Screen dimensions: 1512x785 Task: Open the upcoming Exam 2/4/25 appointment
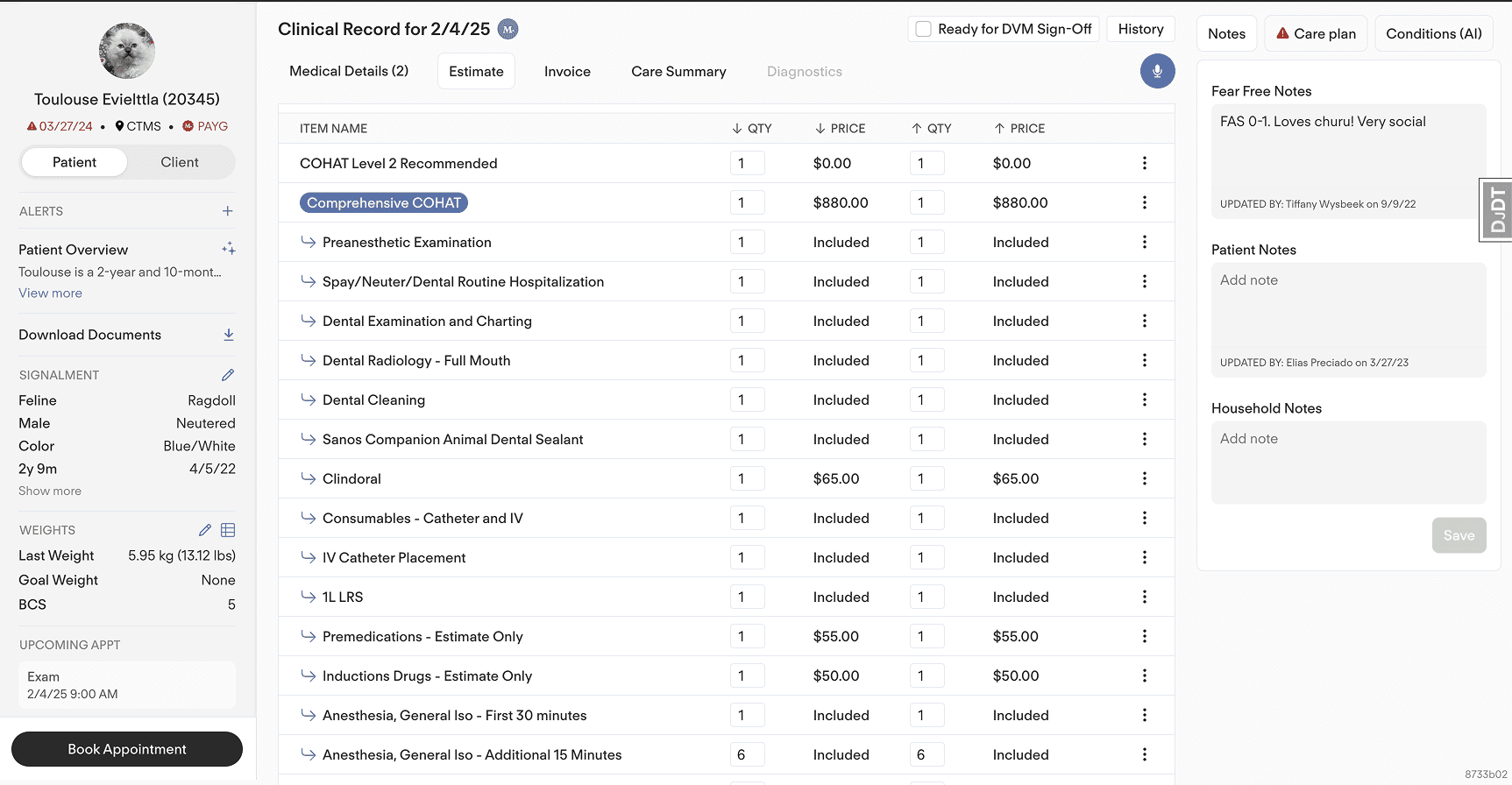click(x=127, y=685)
